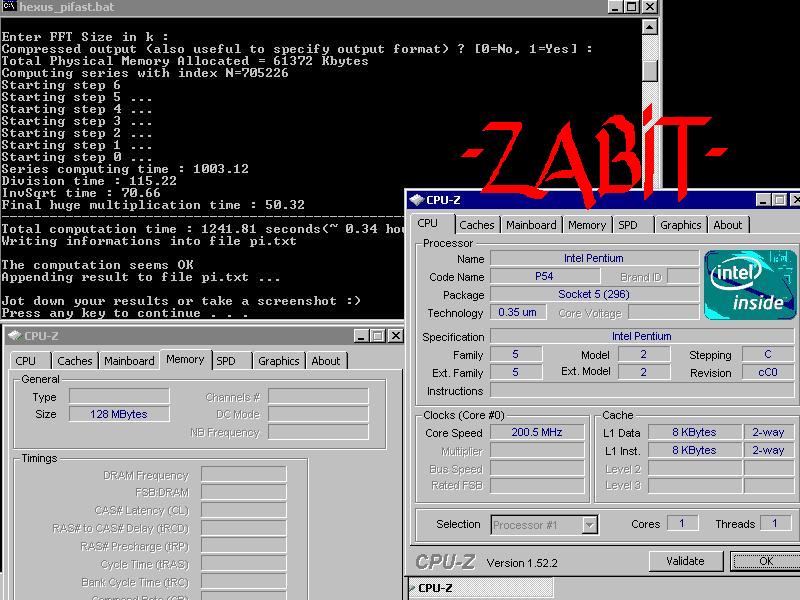Click the empty memory Type field
The image size is (800, 600).
tap(119, 396)
